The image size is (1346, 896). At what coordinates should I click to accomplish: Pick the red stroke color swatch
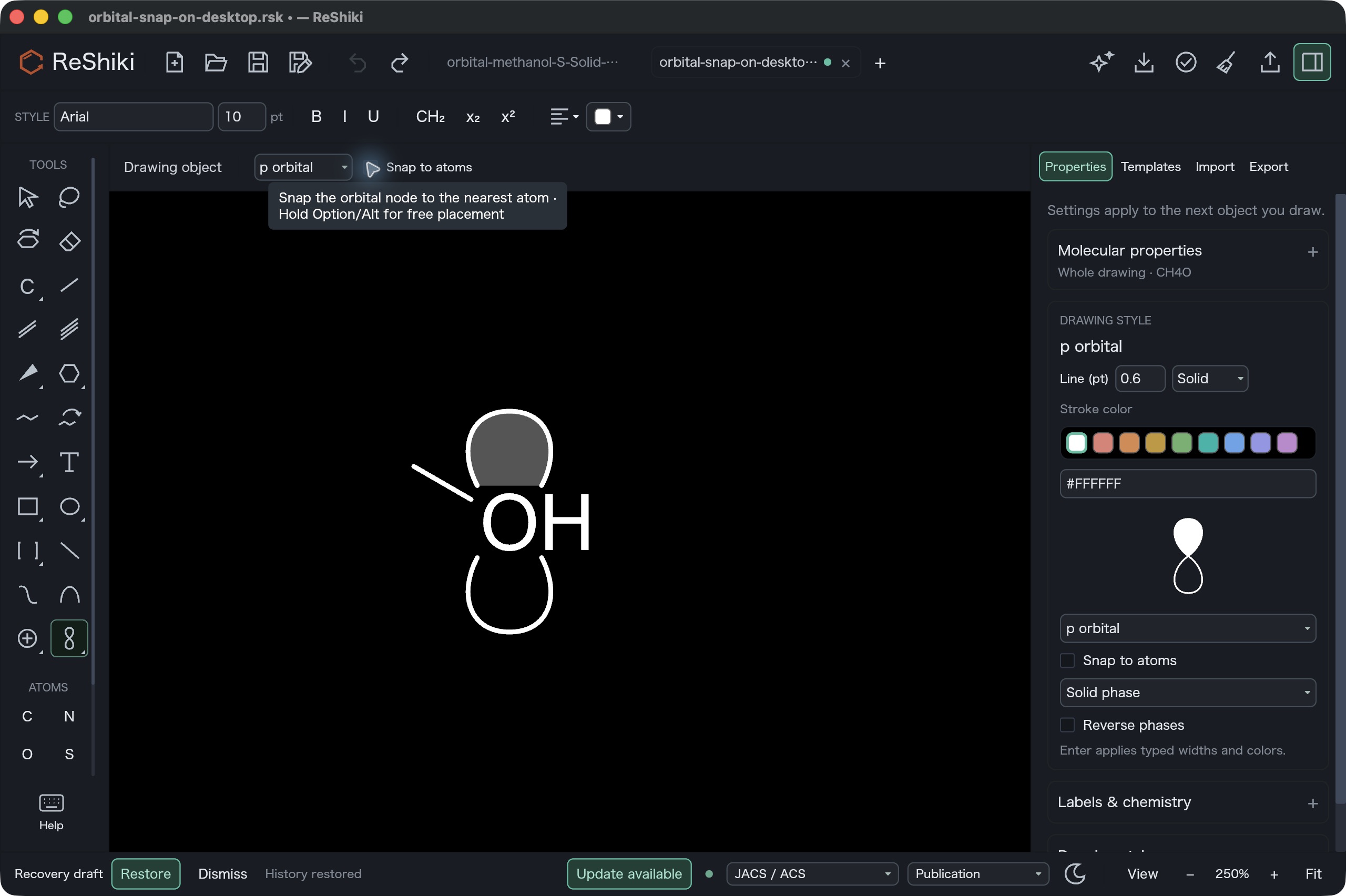(x=1103, y=443)
